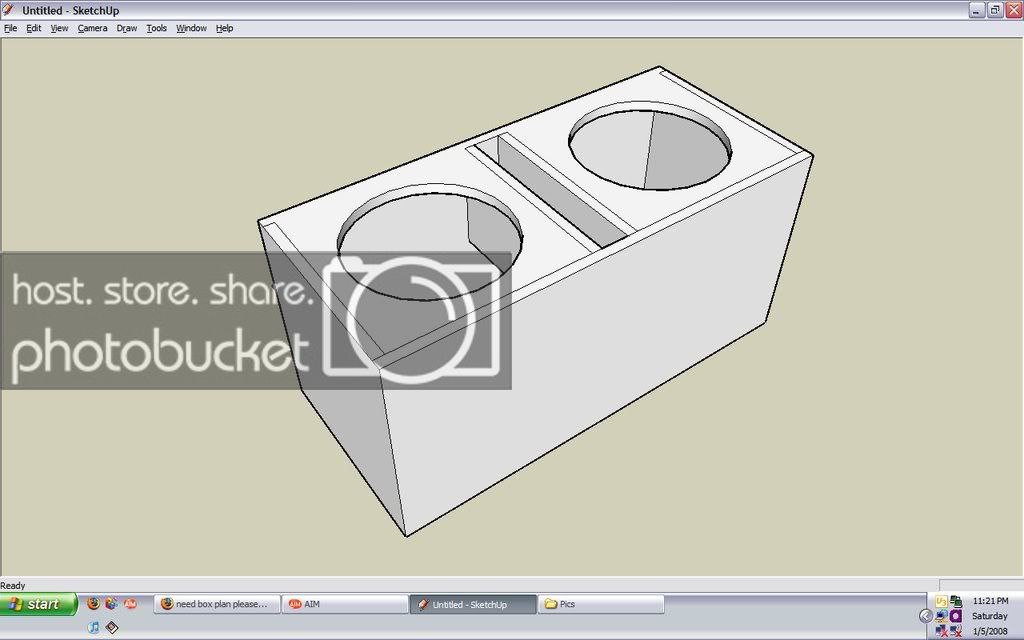Screen dimensions: 1024x640
Task: Click the Windows Start button
Action: coord(38,604)
